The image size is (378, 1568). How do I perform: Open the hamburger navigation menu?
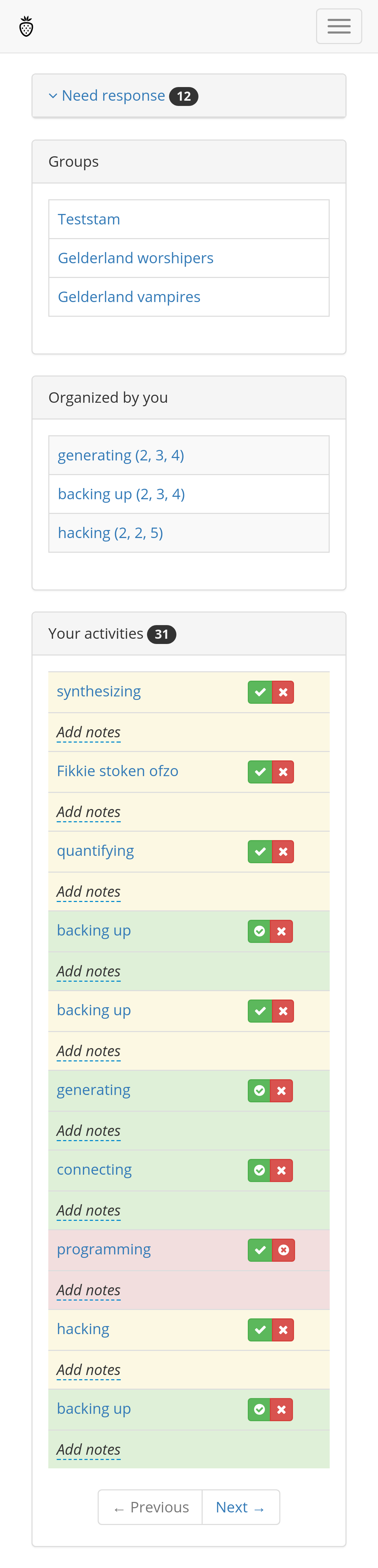coord(338,26)
